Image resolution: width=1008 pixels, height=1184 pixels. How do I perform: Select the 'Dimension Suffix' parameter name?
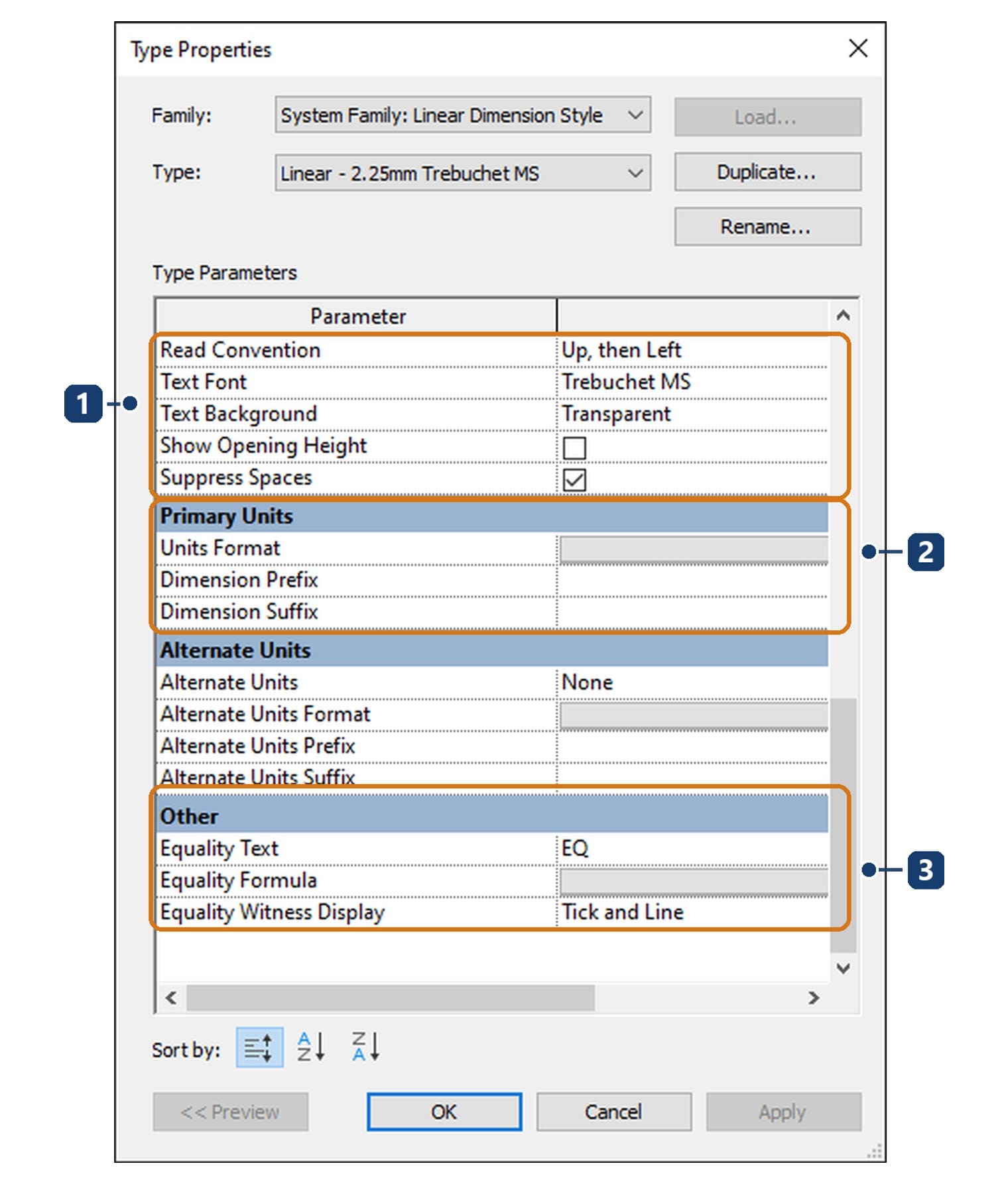[x=239, y=612]
